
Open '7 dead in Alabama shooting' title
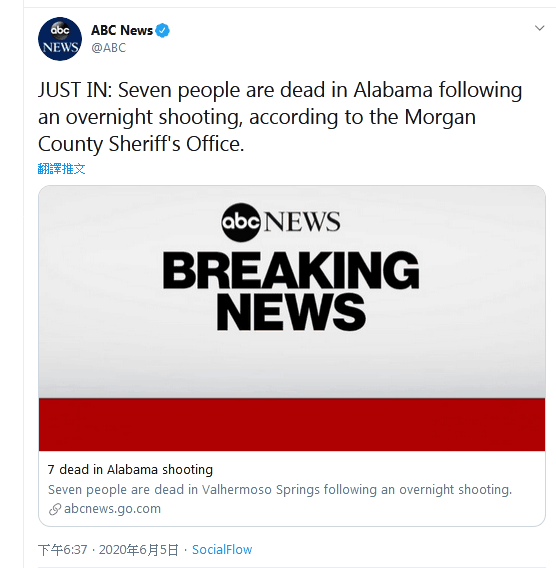(x=130, y=469)
